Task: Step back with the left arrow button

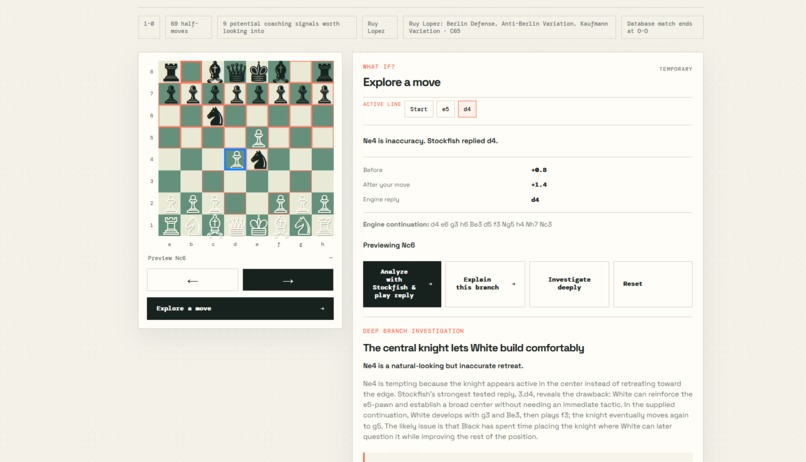Action: point(192,280)
